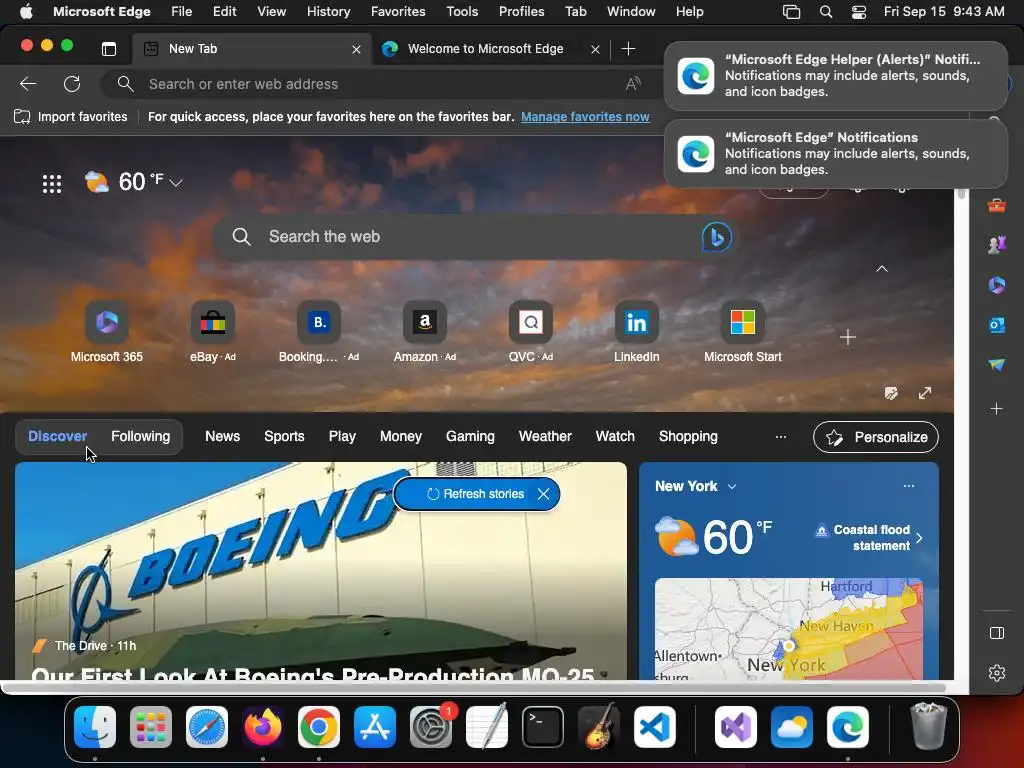
Task: Click the Microsoft Edge Notifications banner
Action: tap(835, 154)
